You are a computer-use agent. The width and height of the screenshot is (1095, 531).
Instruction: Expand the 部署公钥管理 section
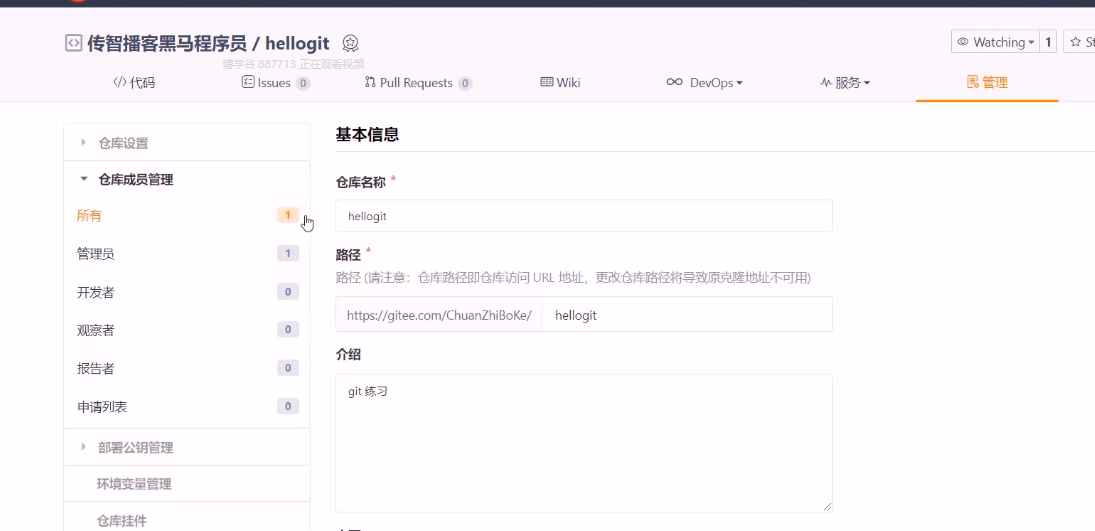click(186, 447)
